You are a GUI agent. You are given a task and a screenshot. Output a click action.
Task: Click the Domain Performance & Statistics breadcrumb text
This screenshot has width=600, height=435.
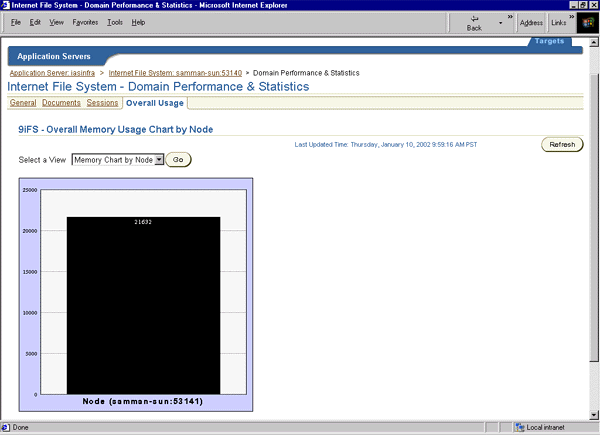(x=306, y=73)
